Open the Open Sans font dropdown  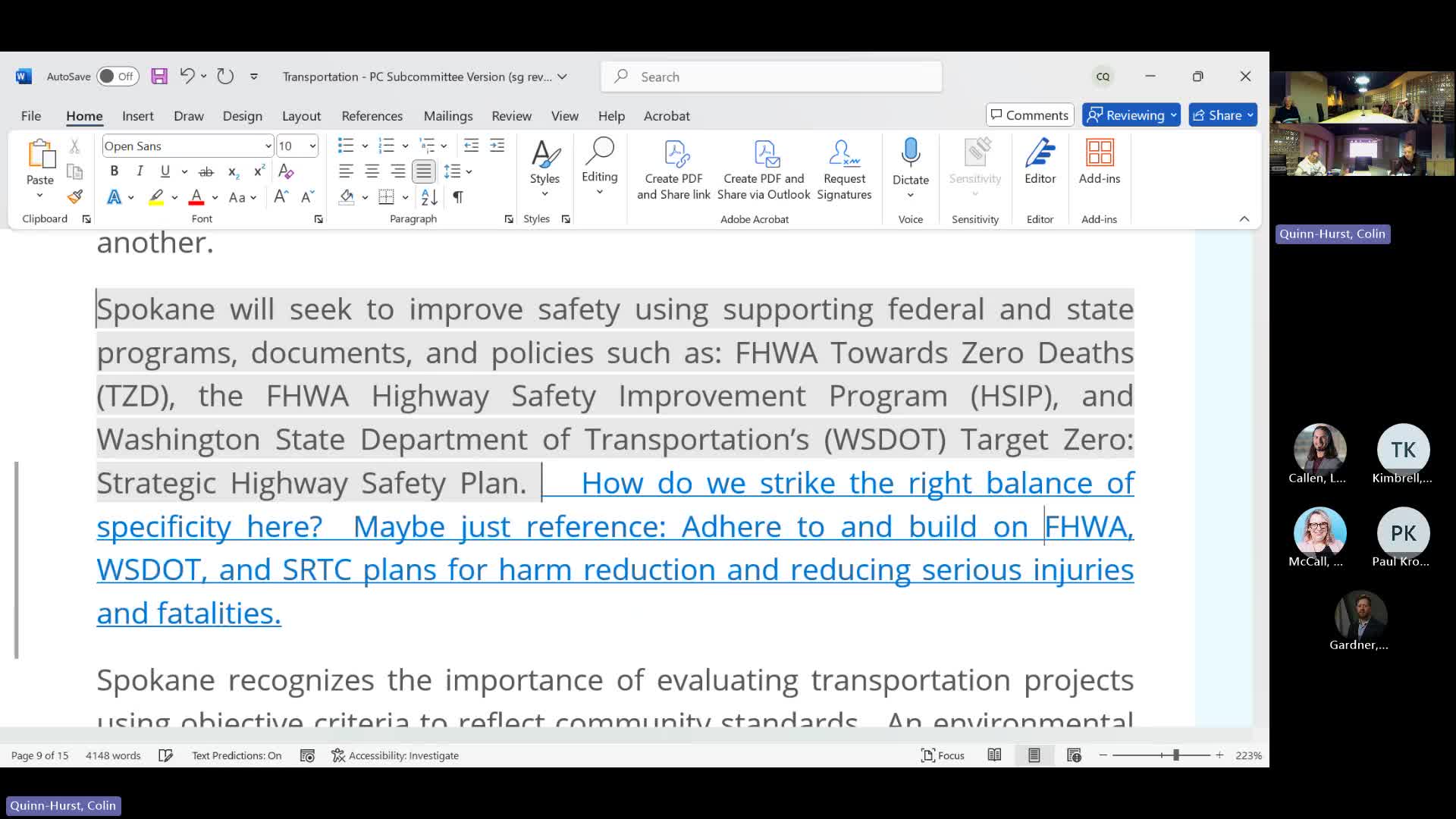click(x=187, y=145)
